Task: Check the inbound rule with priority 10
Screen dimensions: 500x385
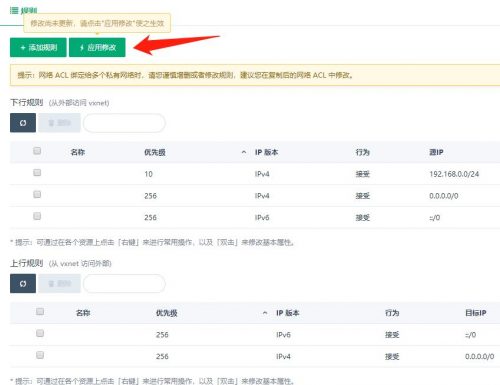Action: [37, 173]
